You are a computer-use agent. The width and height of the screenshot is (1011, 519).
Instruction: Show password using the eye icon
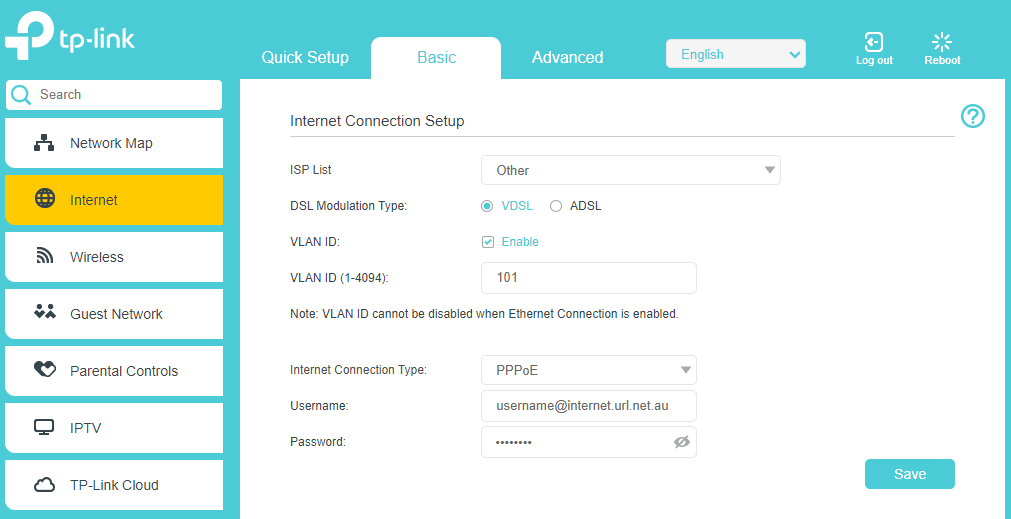(682, 442)
